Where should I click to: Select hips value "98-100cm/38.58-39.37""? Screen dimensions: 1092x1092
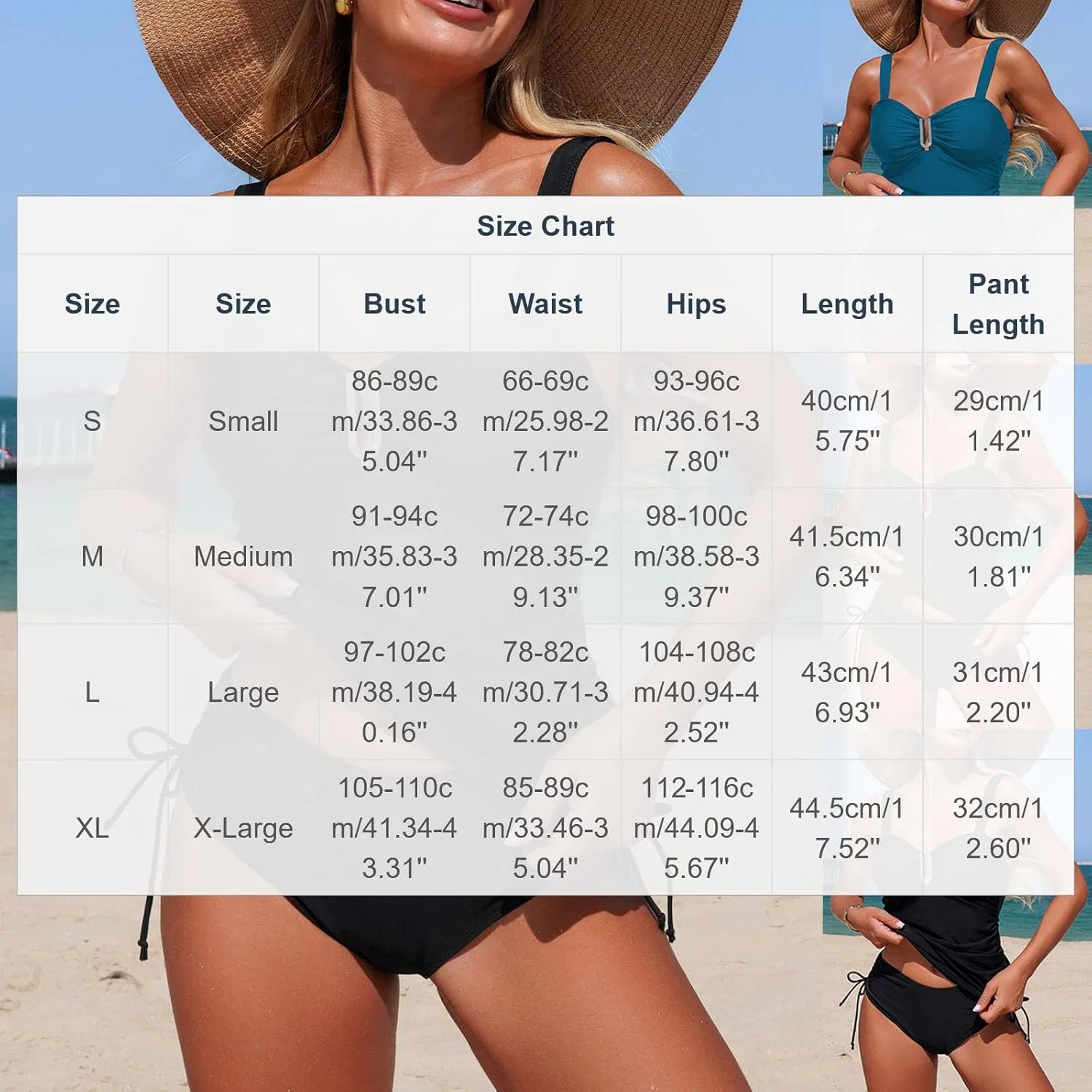[697, 556]
